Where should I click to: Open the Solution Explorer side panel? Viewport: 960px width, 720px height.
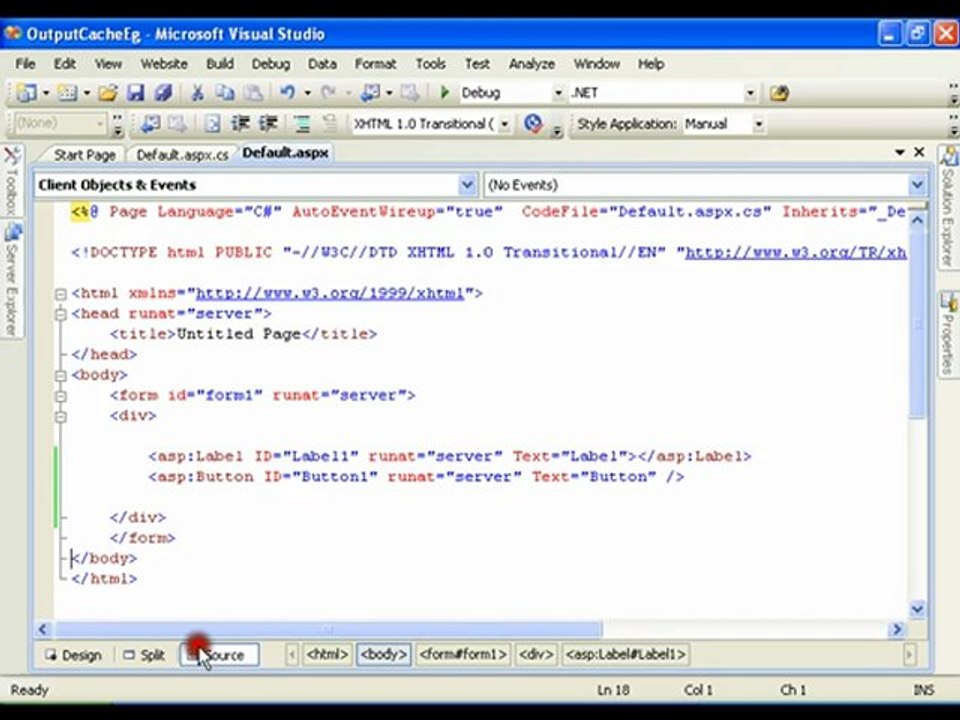948,207
